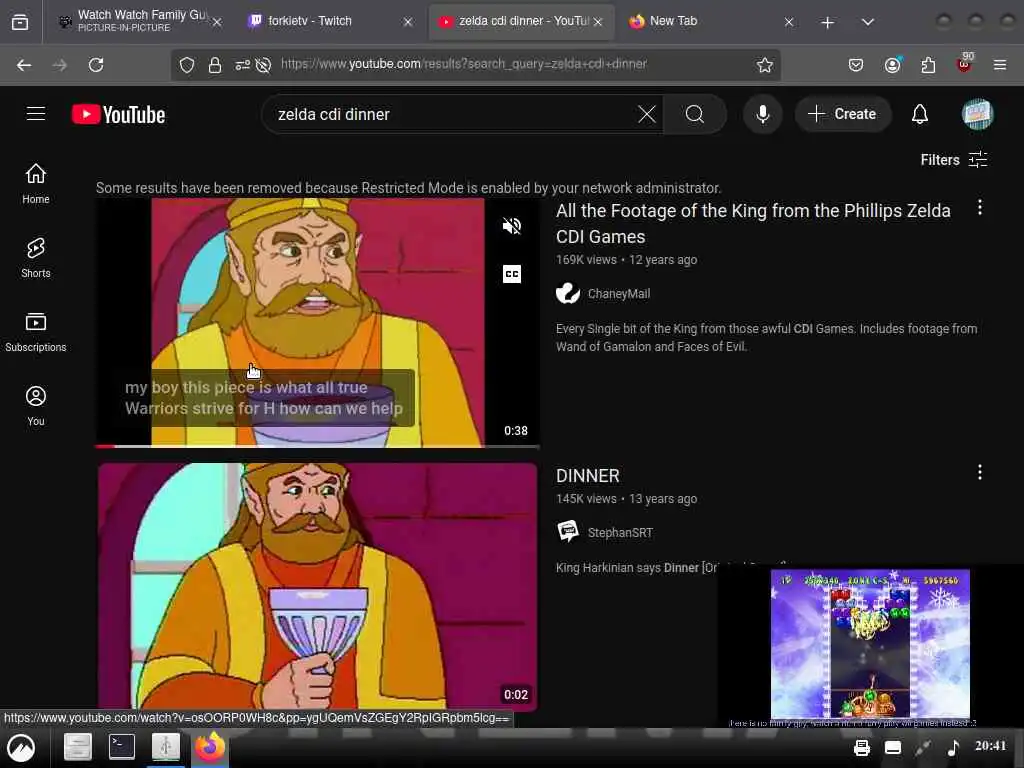Open the music note tray icon
The height and width of the screenshot is (768, 1024).
point(953,748)
